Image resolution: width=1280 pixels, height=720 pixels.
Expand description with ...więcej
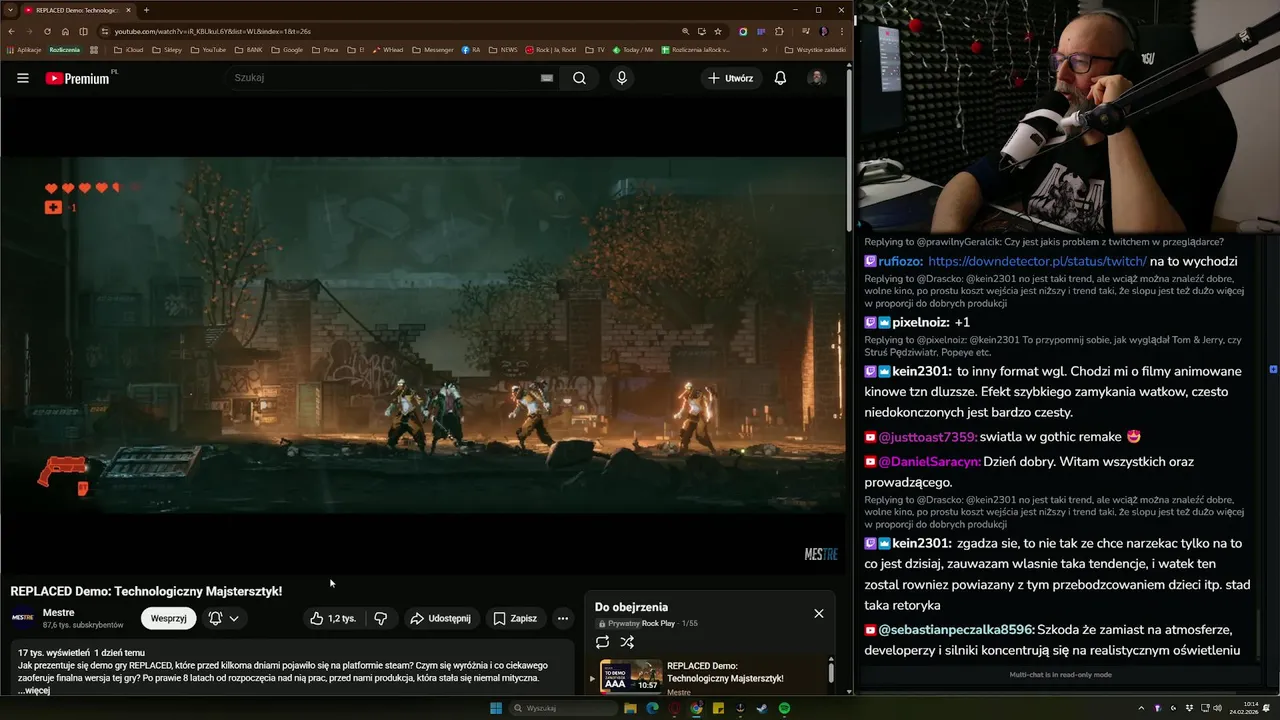click(x=34, y=690)
